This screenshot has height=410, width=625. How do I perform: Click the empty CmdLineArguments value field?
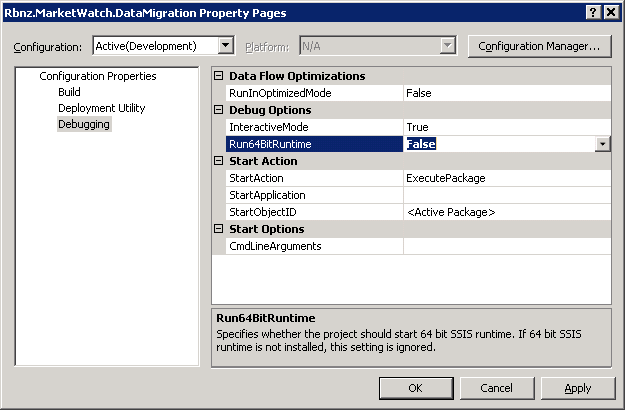pyautogui.click(x=507, y=246)
